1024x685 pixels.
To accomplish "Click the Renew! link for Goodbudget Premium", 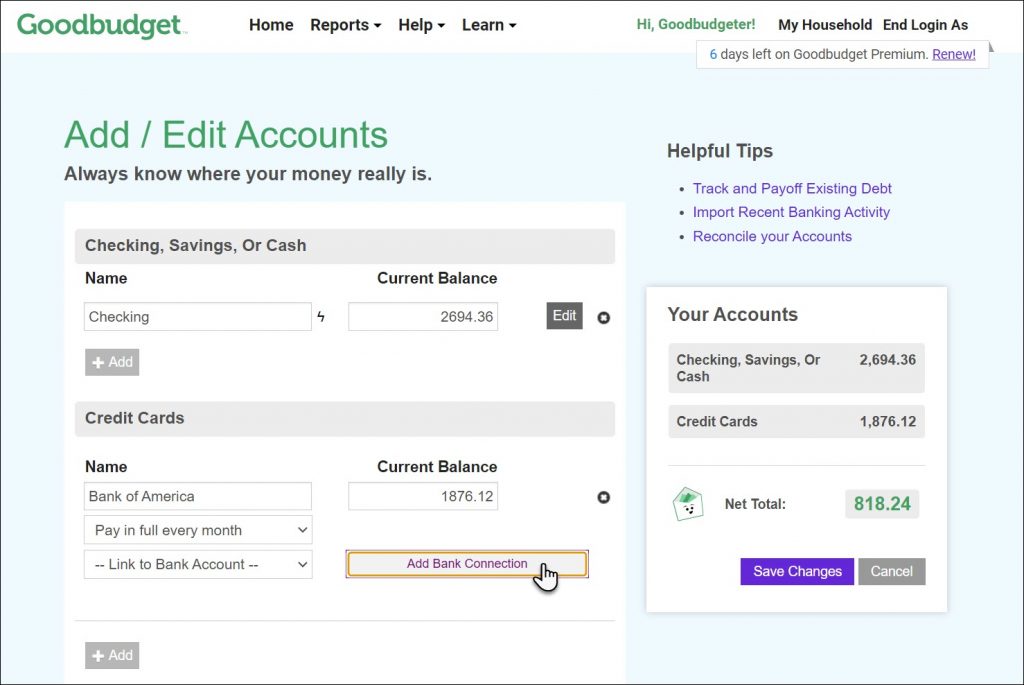I will click(x=952, y=54).
